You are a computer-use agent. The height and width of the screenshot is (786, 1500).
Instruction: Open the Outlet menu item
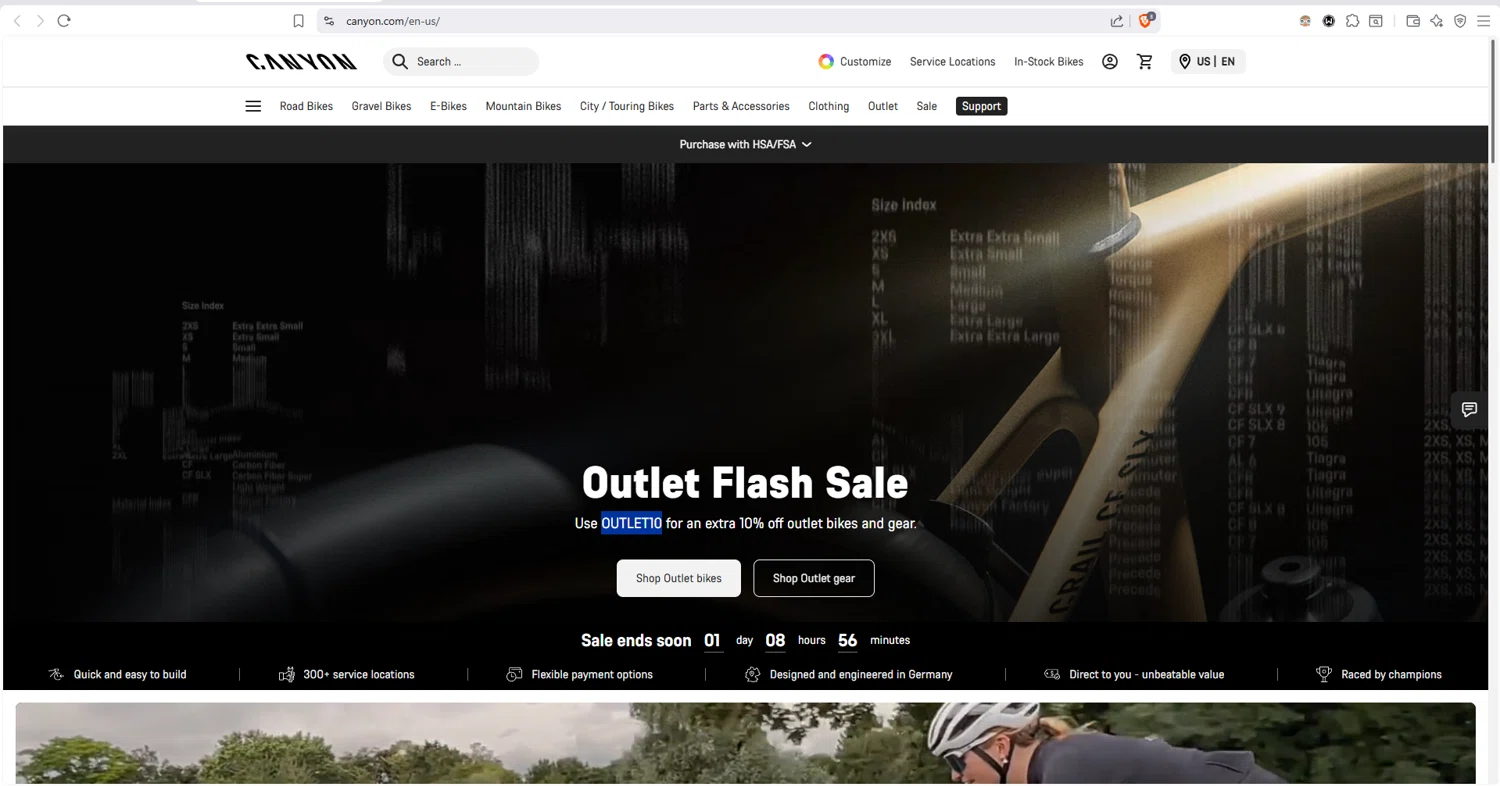[x=883, y=106]
